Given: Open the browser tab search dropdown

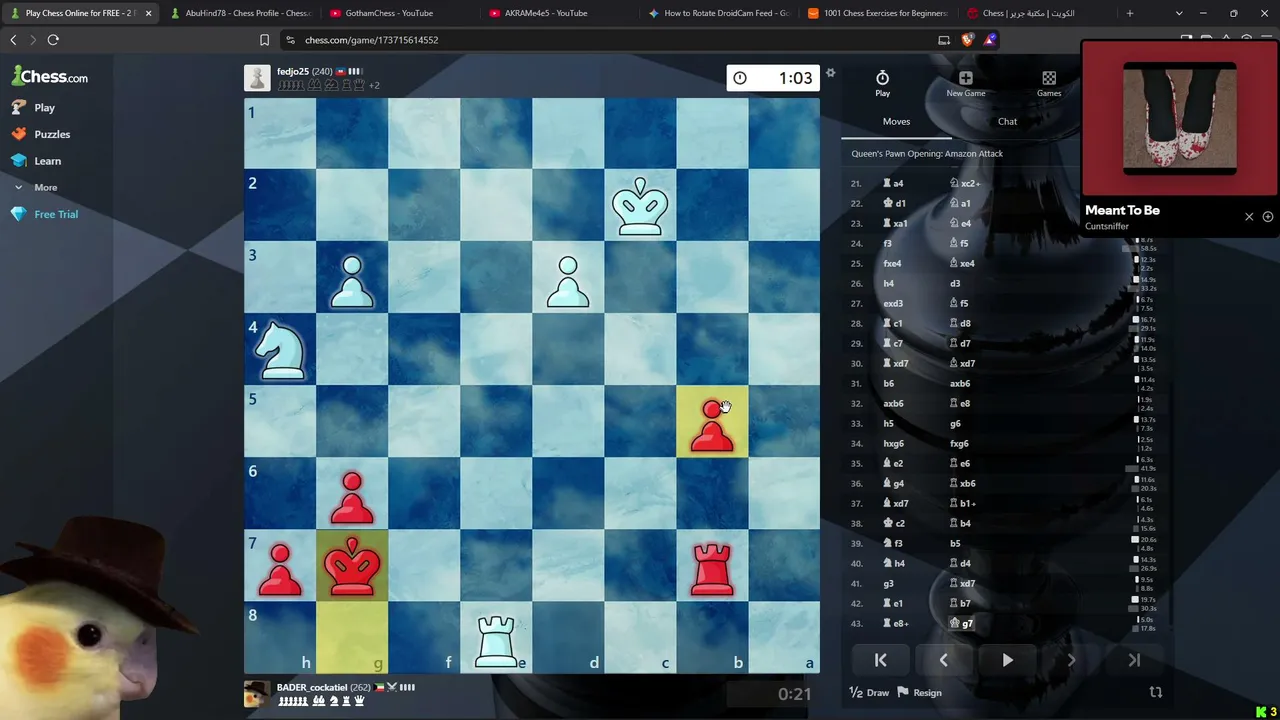Looking at the screenshot, I should click(1179, 13).
